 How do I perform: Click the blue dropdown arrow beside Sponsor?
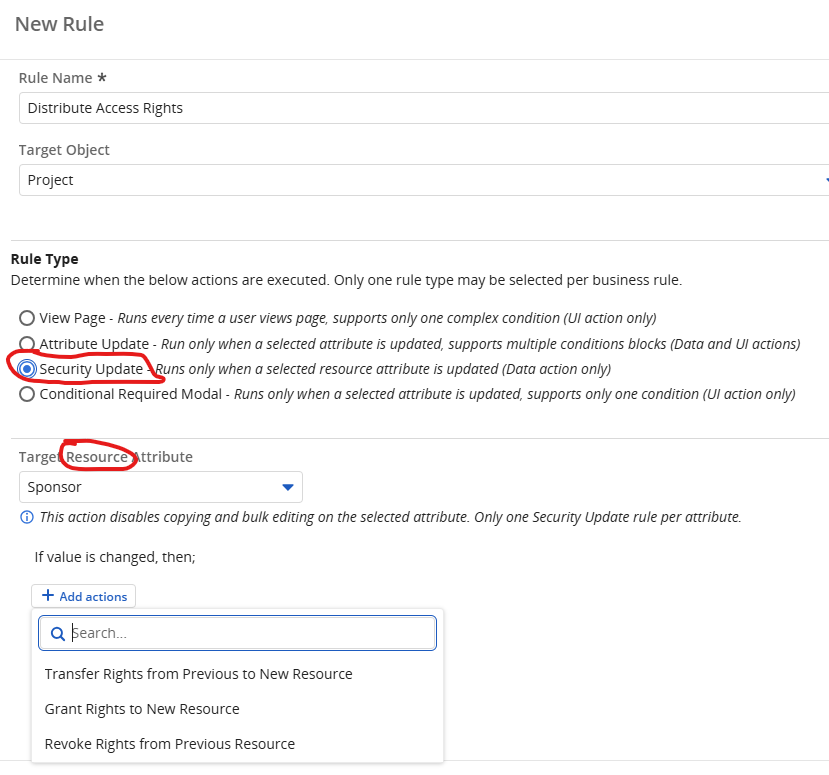pyautogui.click(x=288, y=487)
